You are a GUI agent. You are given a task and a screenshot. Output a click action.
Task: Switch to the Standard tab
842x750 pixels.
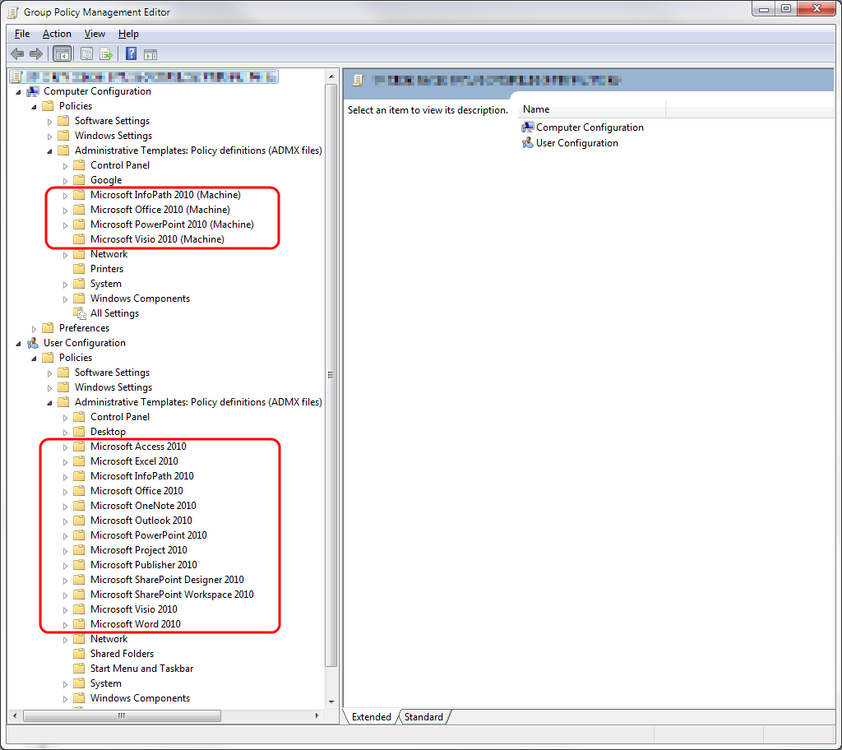click(424, 717)
